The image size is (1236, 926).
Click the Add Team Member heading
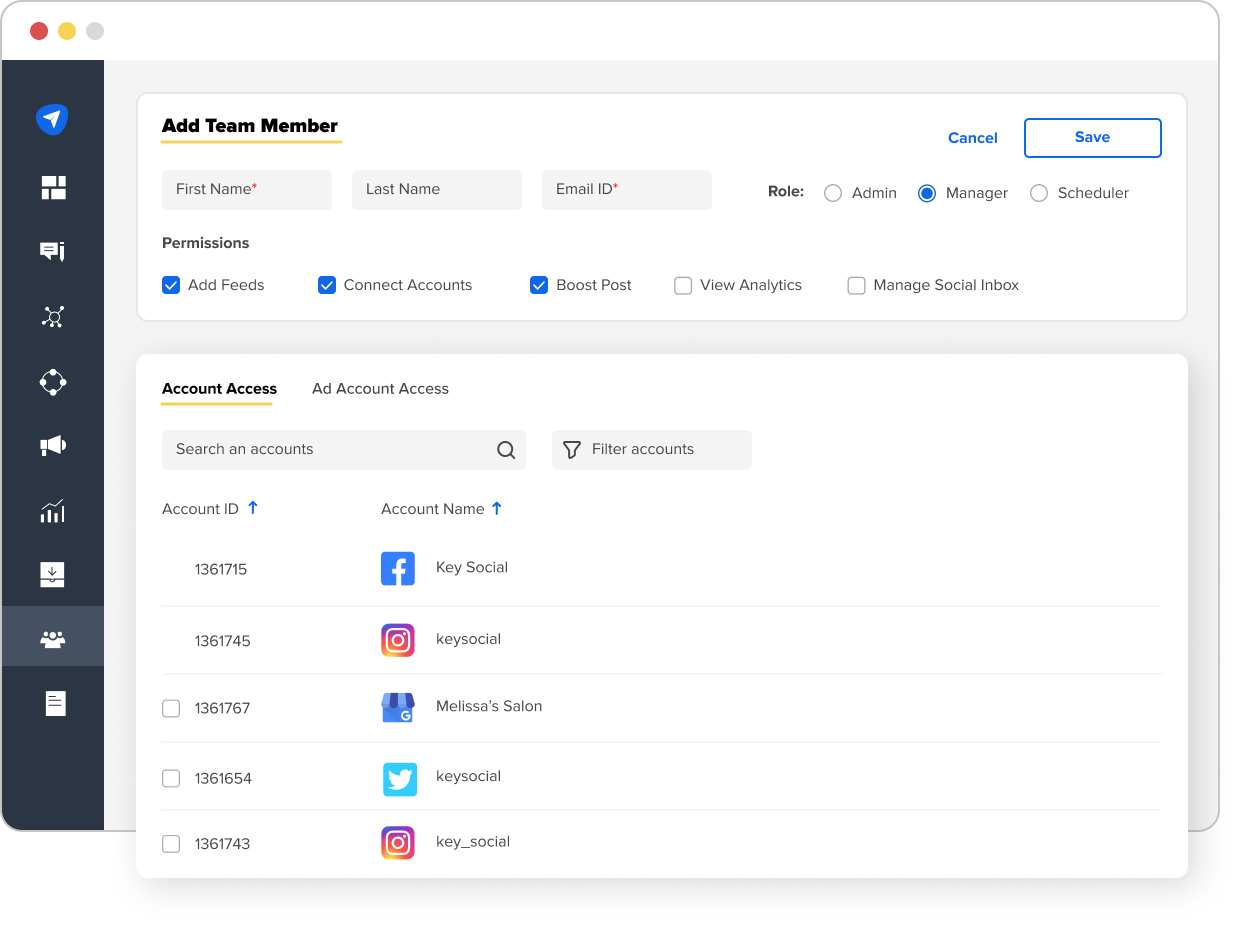click(x=250, y=126)
